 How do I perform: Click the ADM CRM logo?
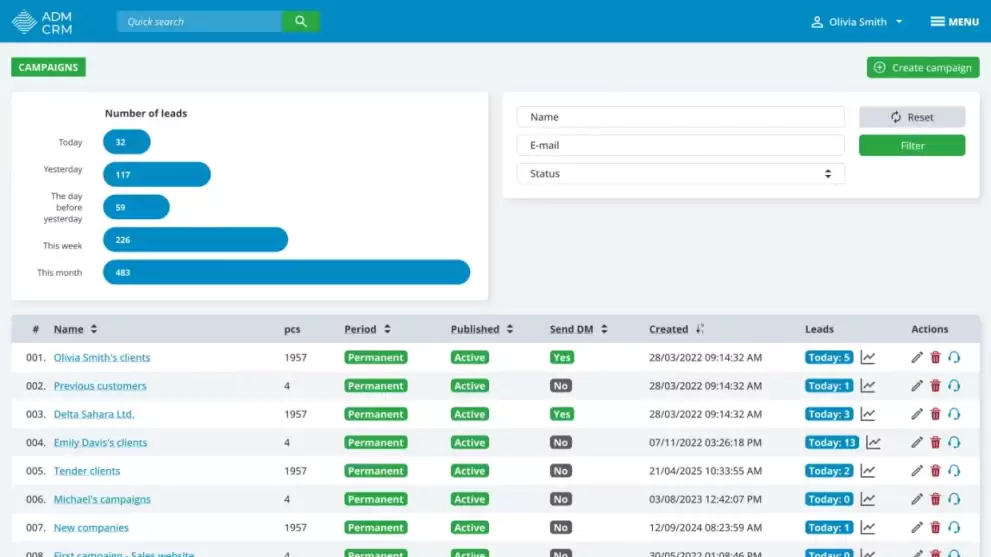point(42,21)
